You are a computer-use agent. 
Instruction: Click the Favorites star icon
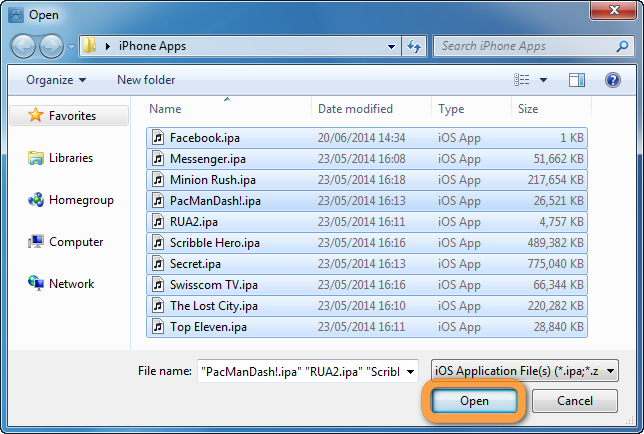point(36,115)
